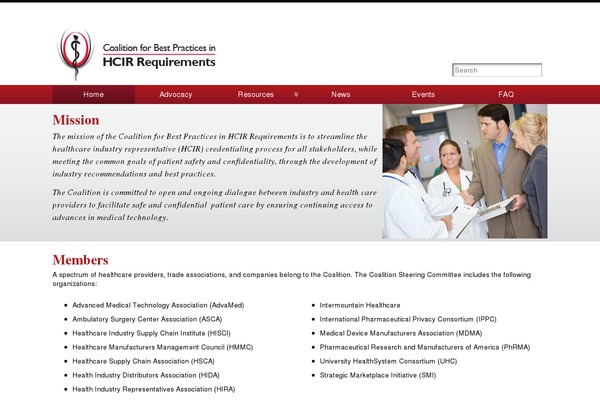Expand the Resources dropdown chevron
The width and height of the screenshot is (600, 400).
(296, 95)
